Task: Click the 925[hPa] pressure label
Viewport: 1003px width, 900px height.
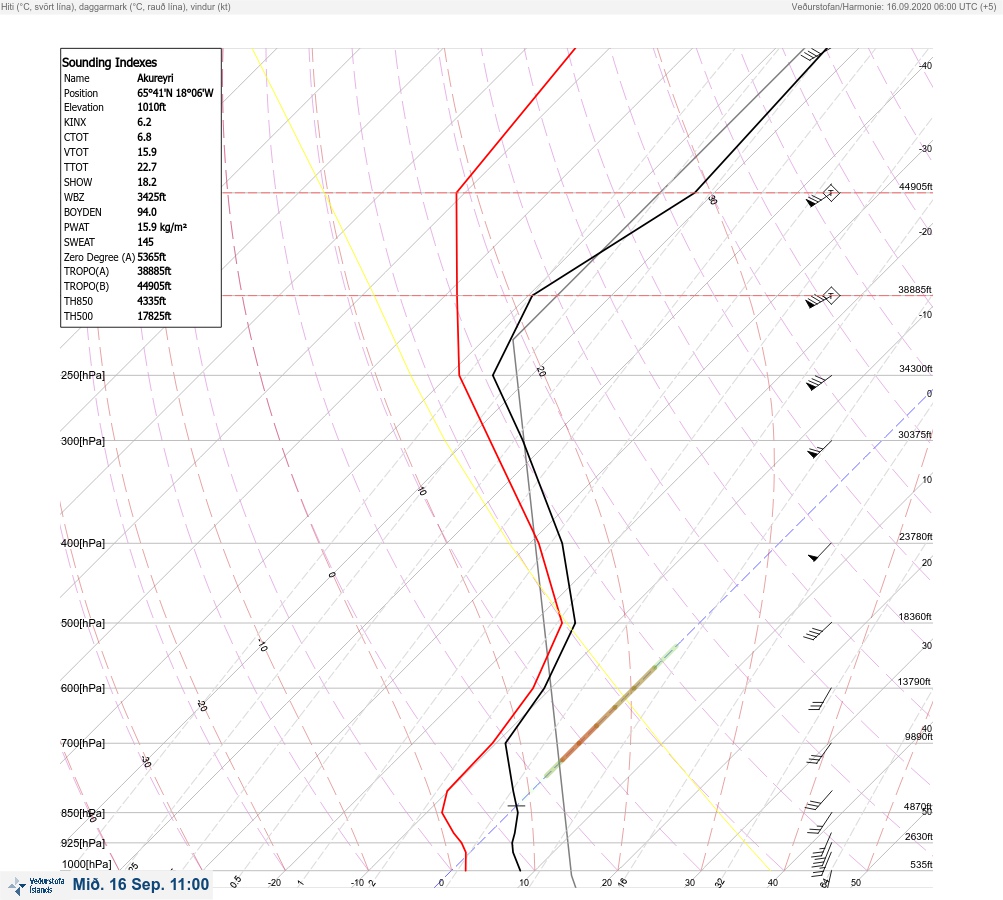Action: click(83, 843)
